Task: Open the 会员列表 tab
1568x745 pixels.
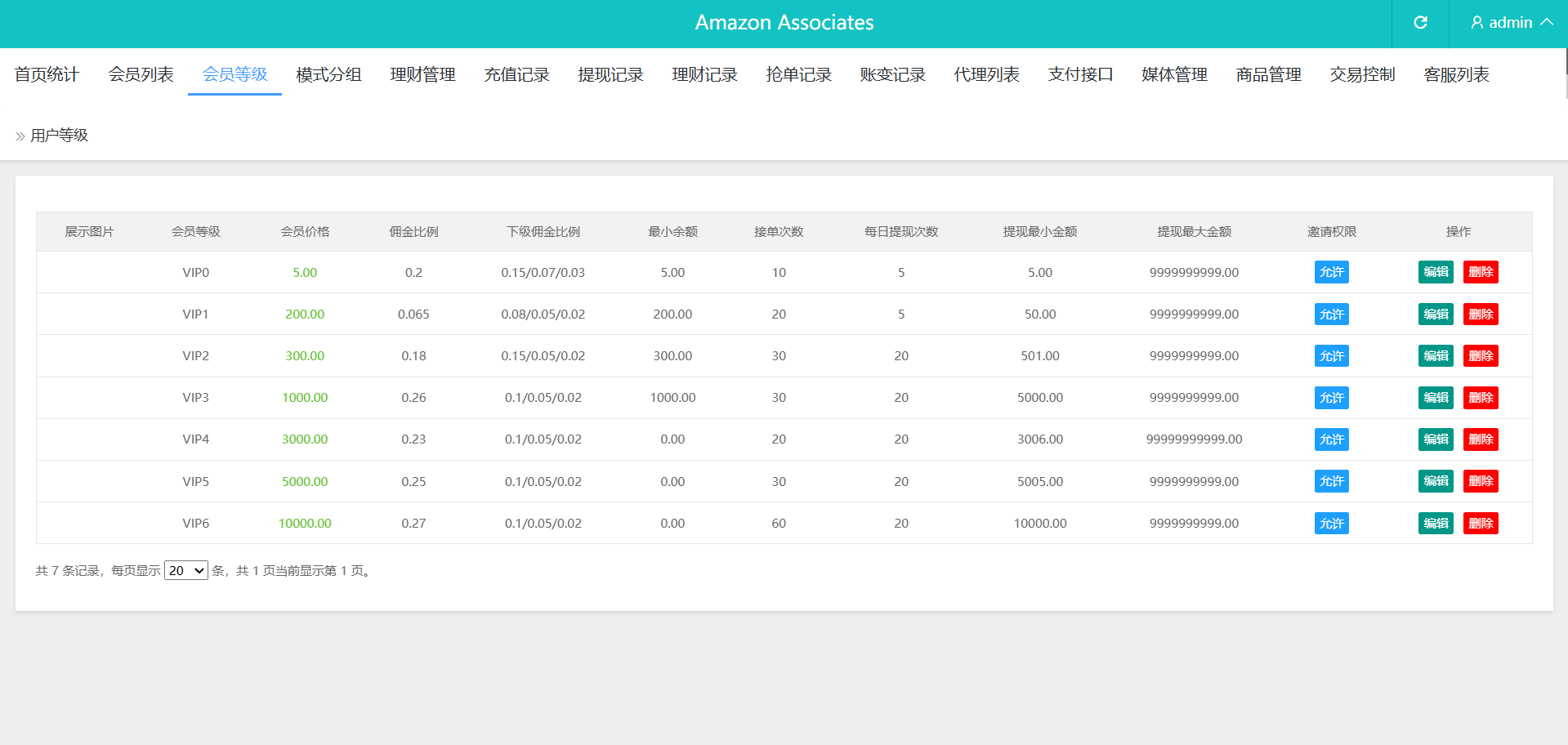Action: point(141,74)
